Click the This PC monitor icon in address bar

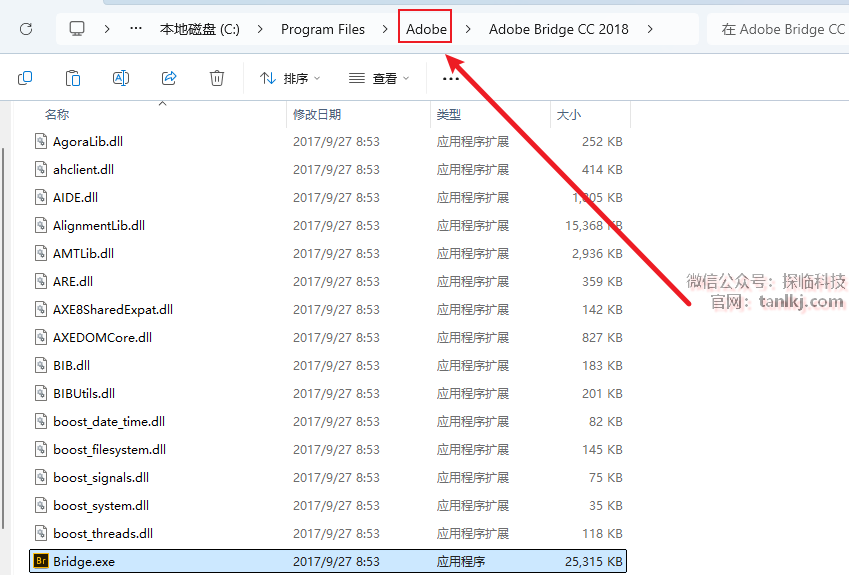click(77, 29)
